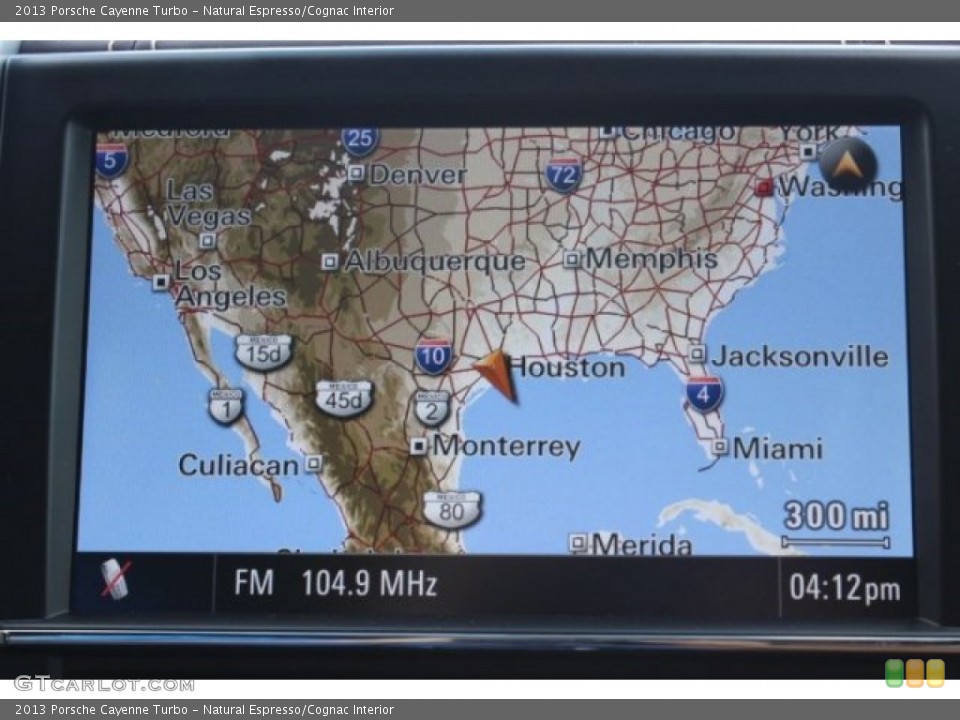Tap the Denver city label
Viewport: 960px width, 720px height.
pyautogui.click(x=418, y=174)
